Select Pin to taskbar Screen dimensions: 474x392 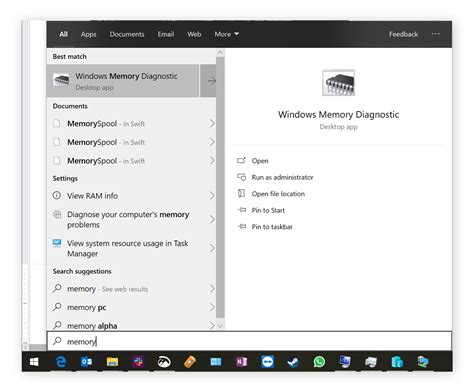pyautogui.click(x=265, y=227)
